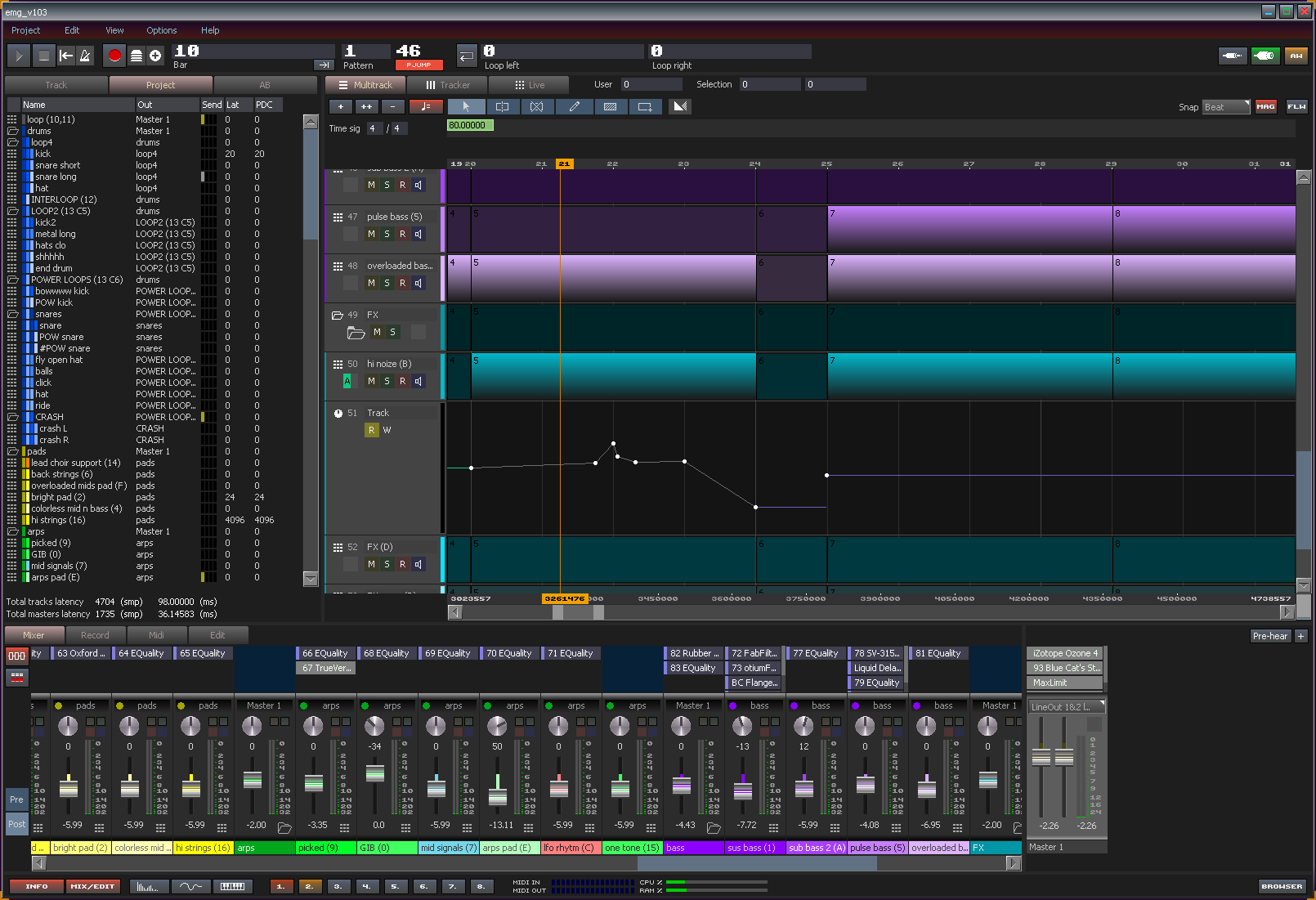Image resolution: width=1316 pixels, height=900 pixels.
Task: Collapse the pads folder in project list
Action: [12, 451]
